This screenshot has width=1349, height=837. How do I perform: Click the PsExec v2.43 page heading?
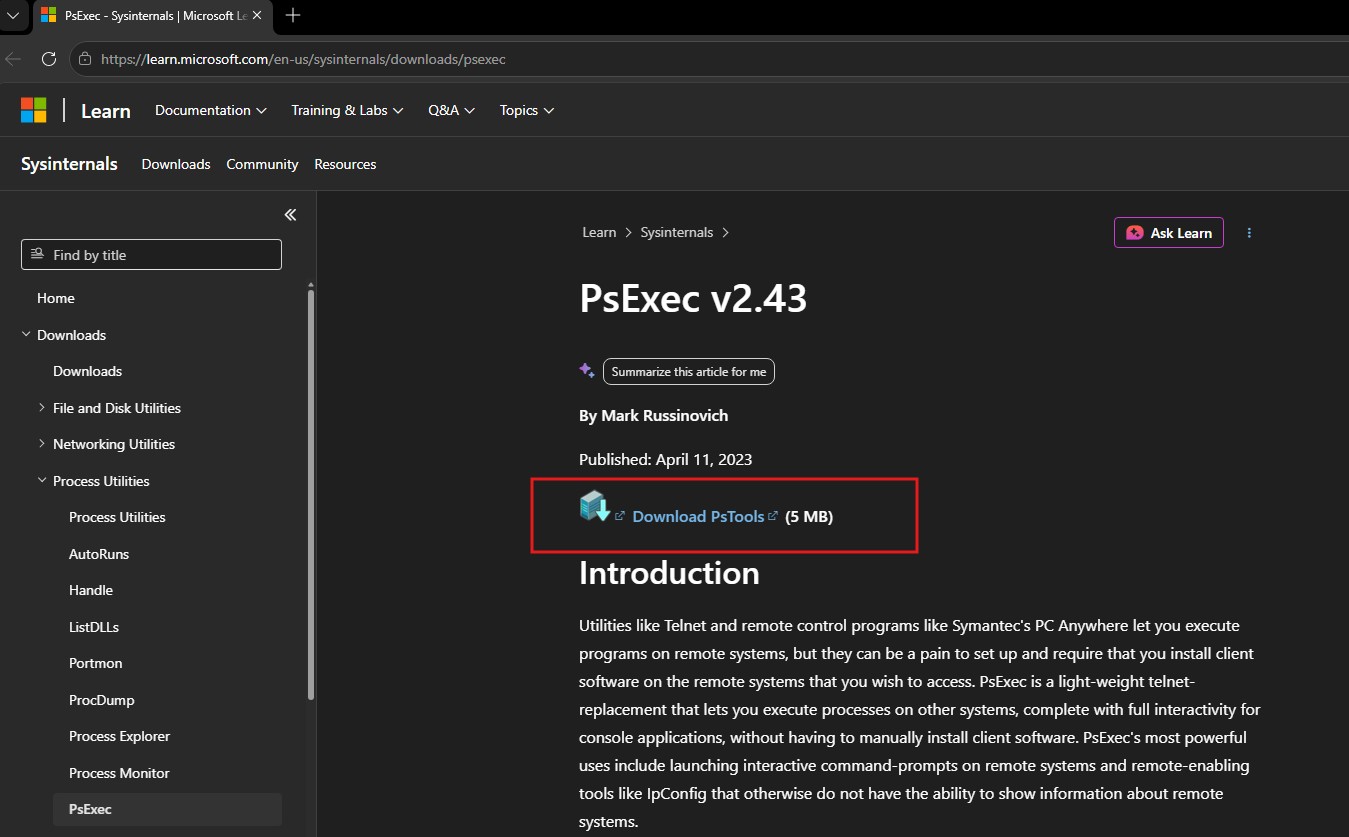tap(693, 298)
